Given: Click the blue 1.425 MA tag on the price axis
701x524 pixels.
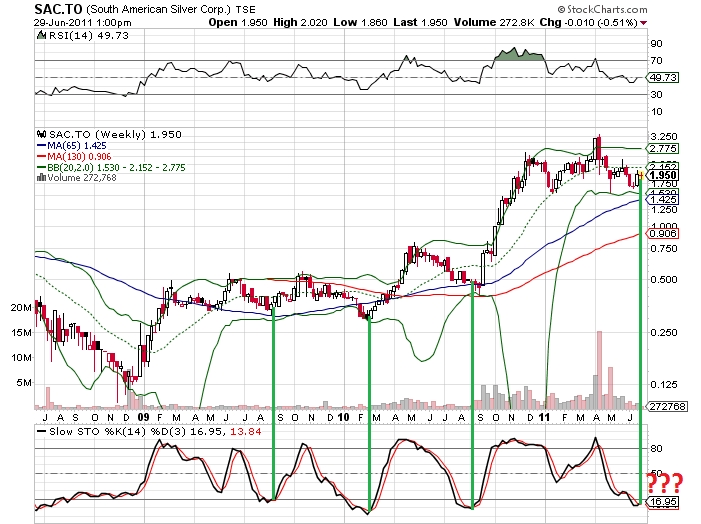Looking at the screenshot, I should (x=663, y=199).
